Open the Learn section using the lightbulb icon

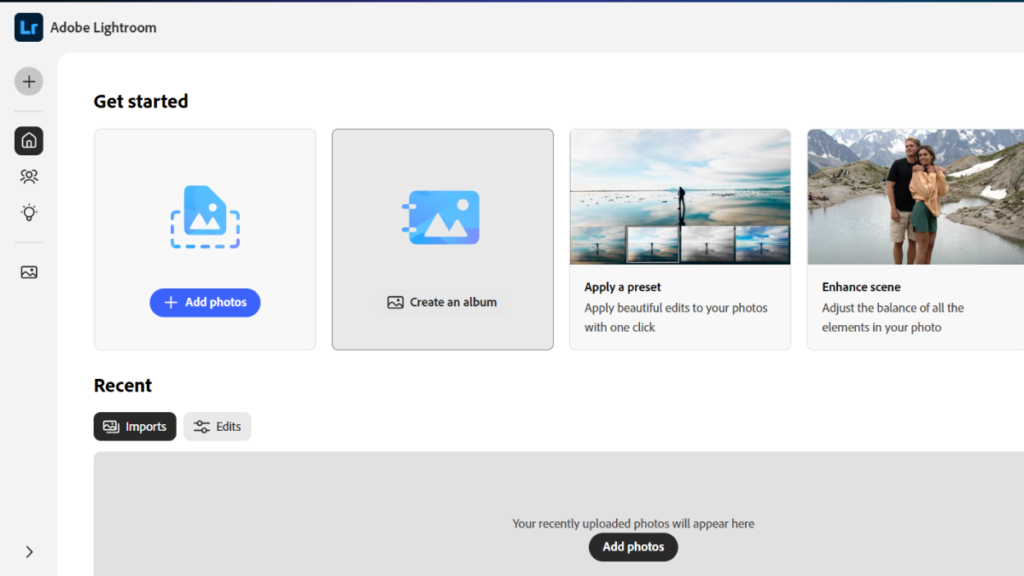click(28, 212)
